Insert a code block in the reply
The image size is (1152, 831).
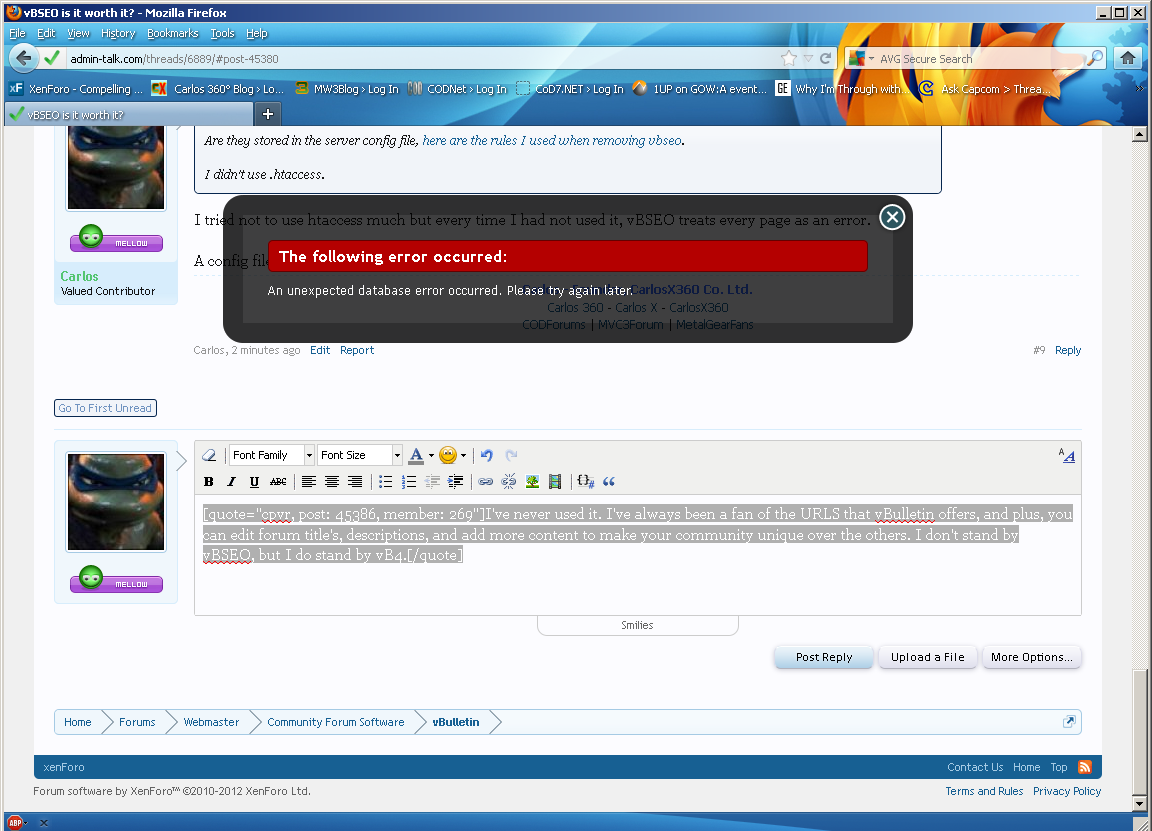click(586, 482)
